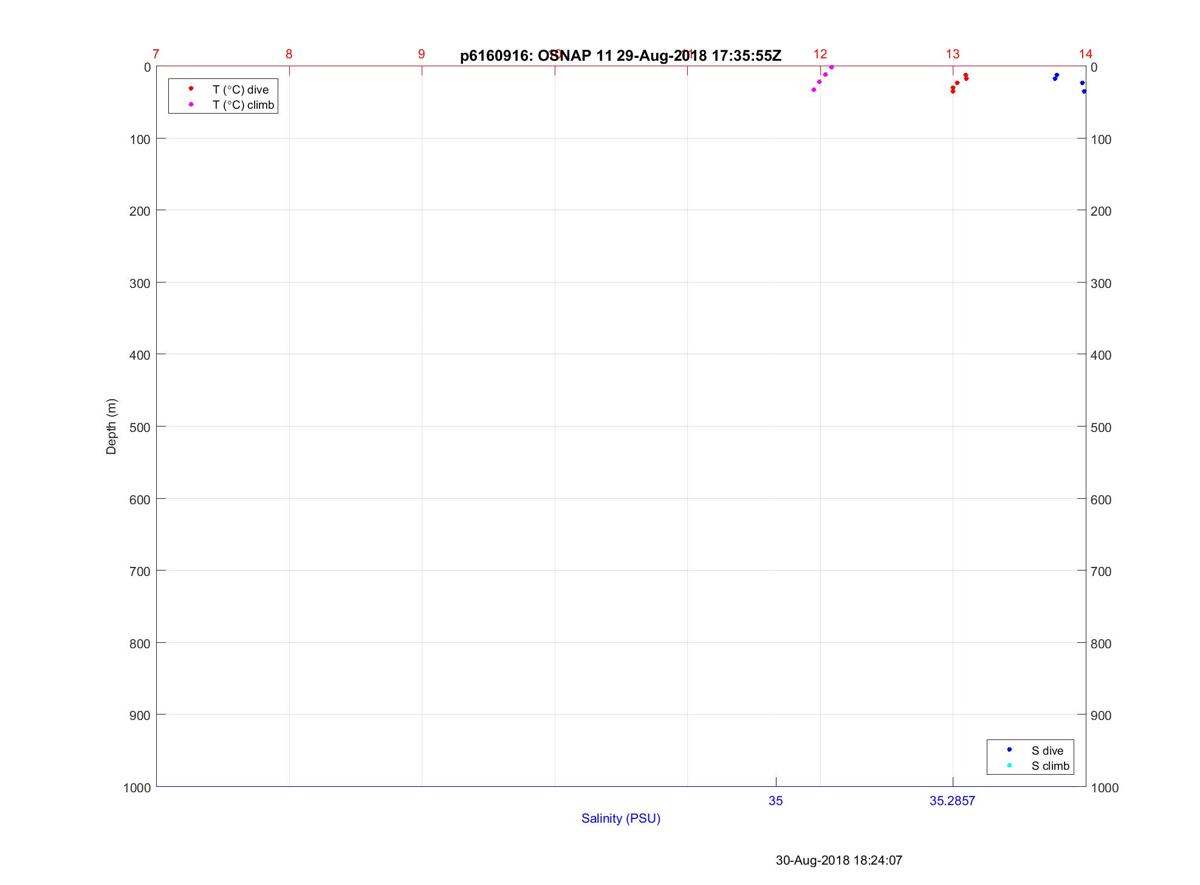Click temperature tick label 12

click(820, 54)
